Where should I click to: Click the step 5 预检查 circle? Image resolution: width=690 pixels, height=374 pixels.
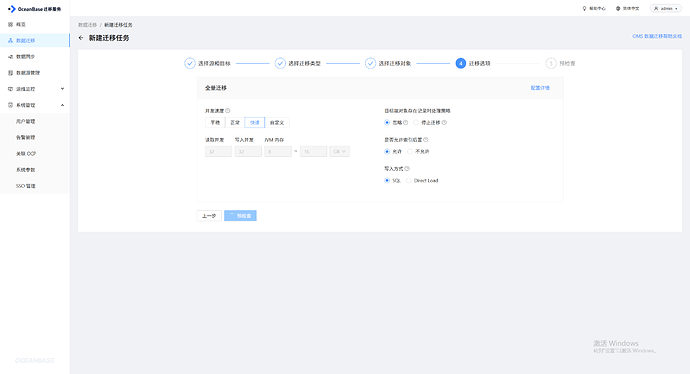point(551,63)
